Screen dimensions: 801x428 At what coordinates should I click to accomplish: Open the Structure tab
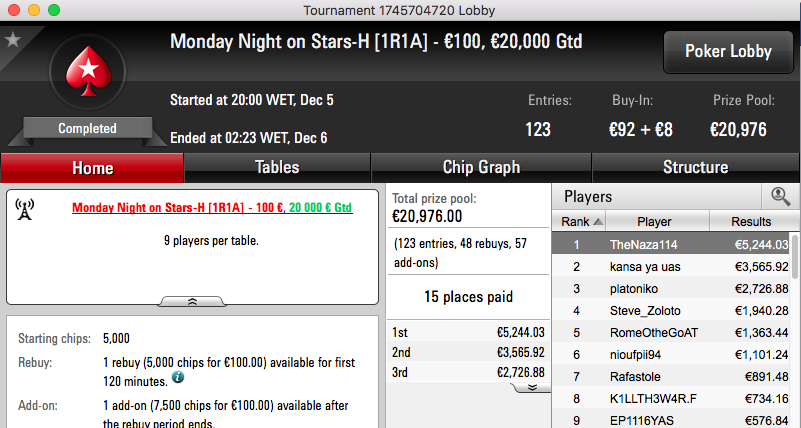click(695, 168)
